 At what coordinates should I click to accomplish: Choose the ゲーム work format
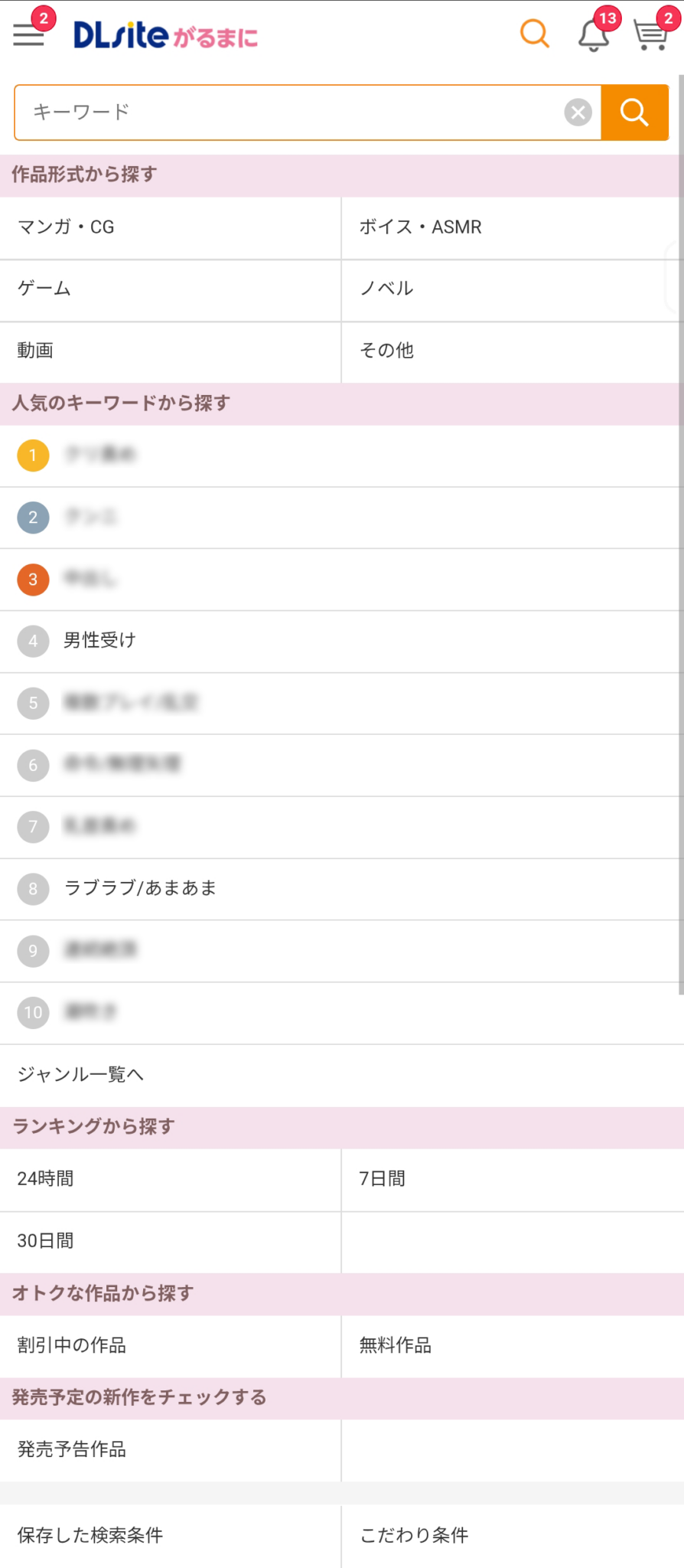pos(170,289)
